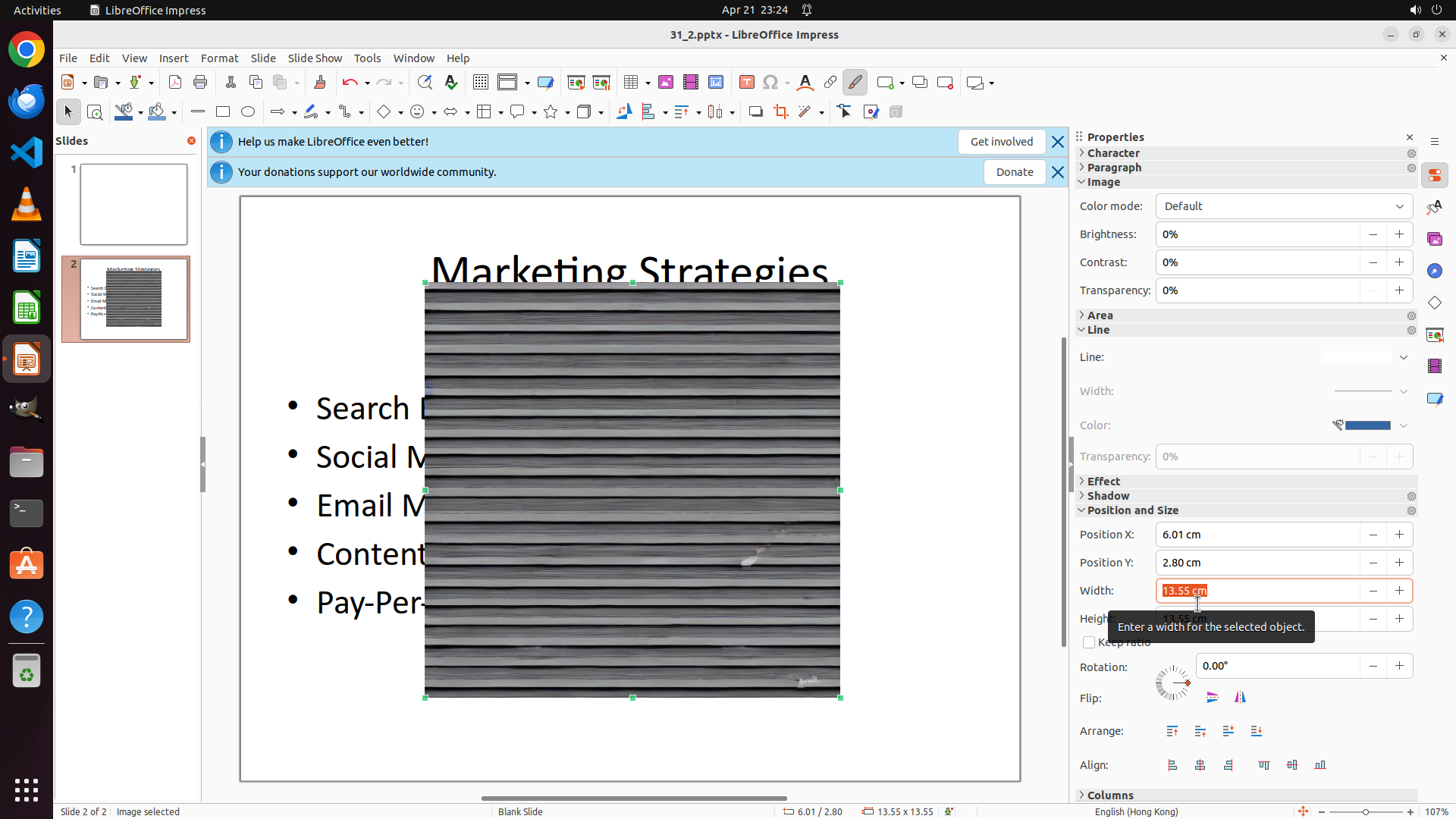1456x819 pixels.
Task: Open the Gallery sidebar panel icon
Action: click(1435, 239)
